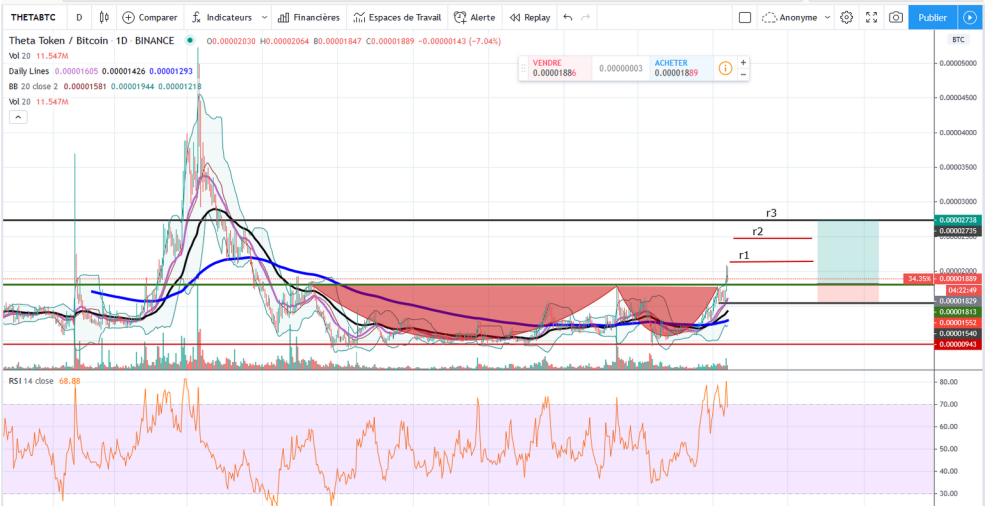Undo the last chart action
This screenshot has height=506, width=985.
[x=568, y=18]
